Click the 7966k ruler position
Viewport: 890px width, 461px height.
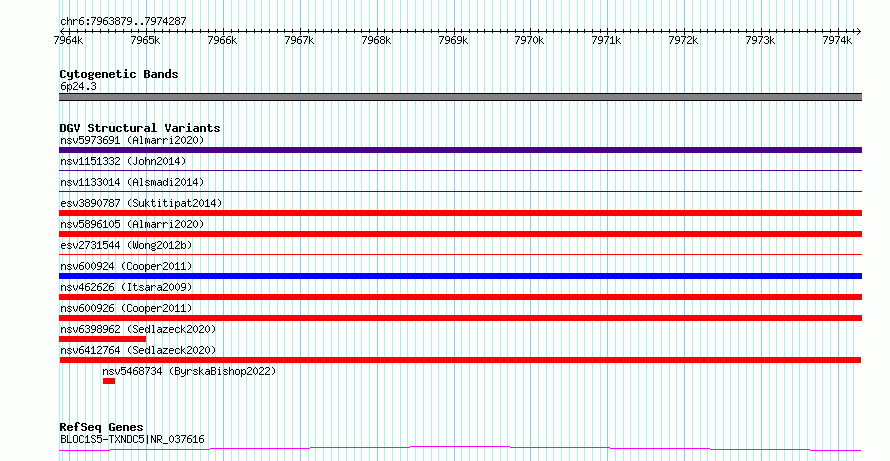tap(222, 41)
